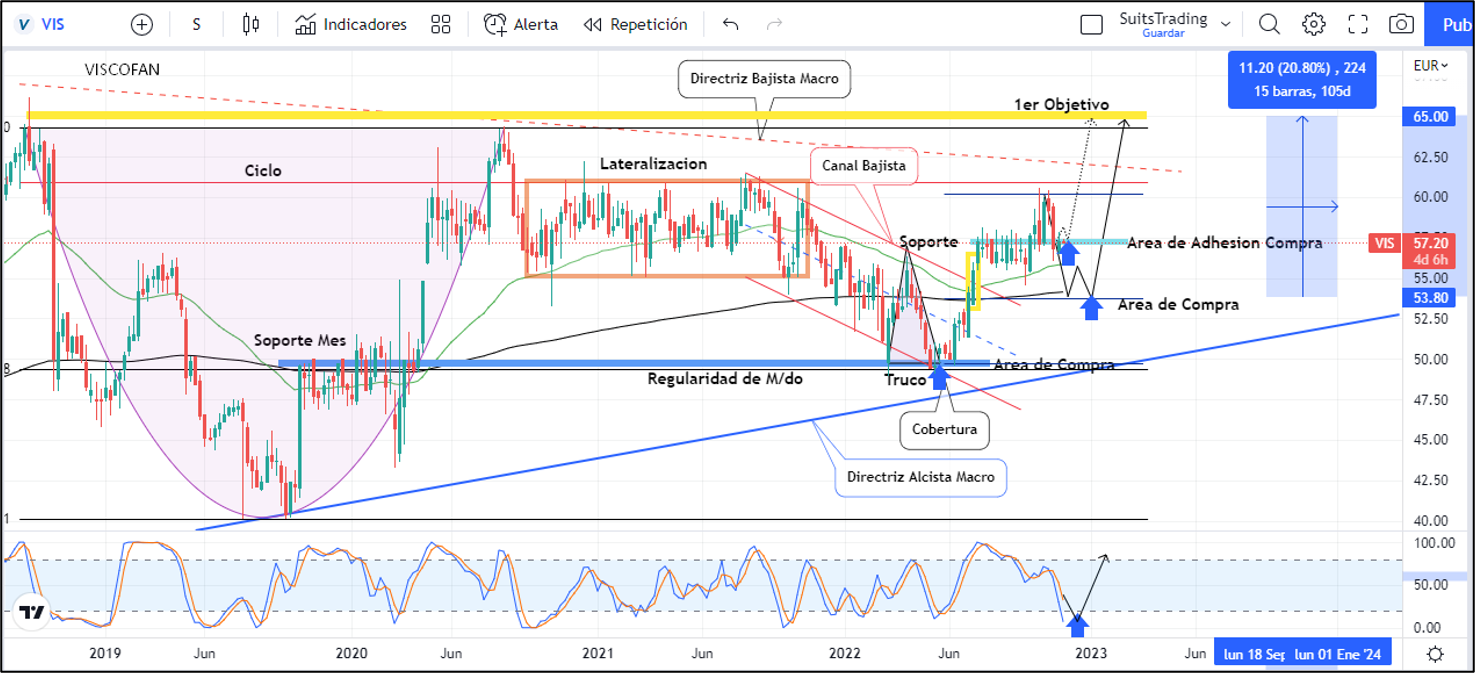Select the layout square icon
The image size is (1476, 674).
(1092, 24)
